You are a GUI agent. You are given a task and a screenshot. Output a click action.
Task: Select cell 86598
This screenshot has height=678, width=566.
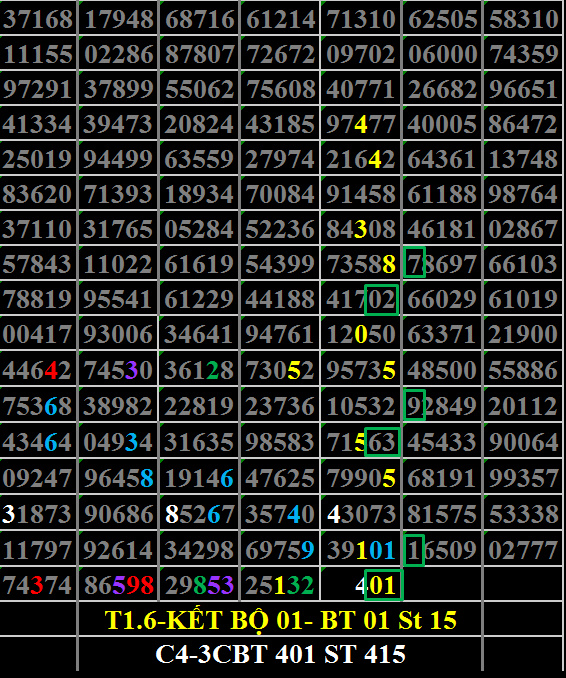(119, 585)
